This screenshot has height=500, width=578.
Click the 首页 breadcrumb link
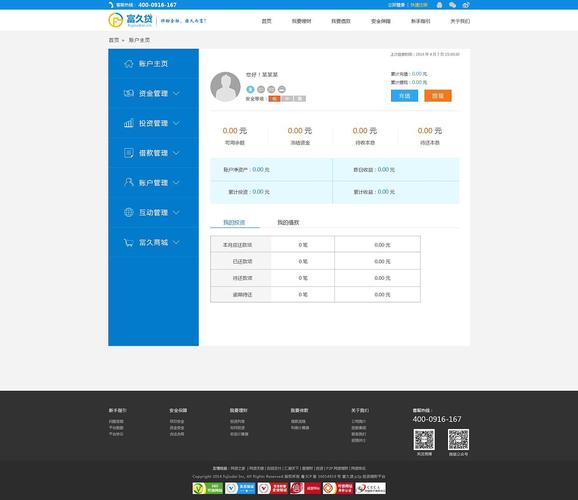click(x=114, y=40)
